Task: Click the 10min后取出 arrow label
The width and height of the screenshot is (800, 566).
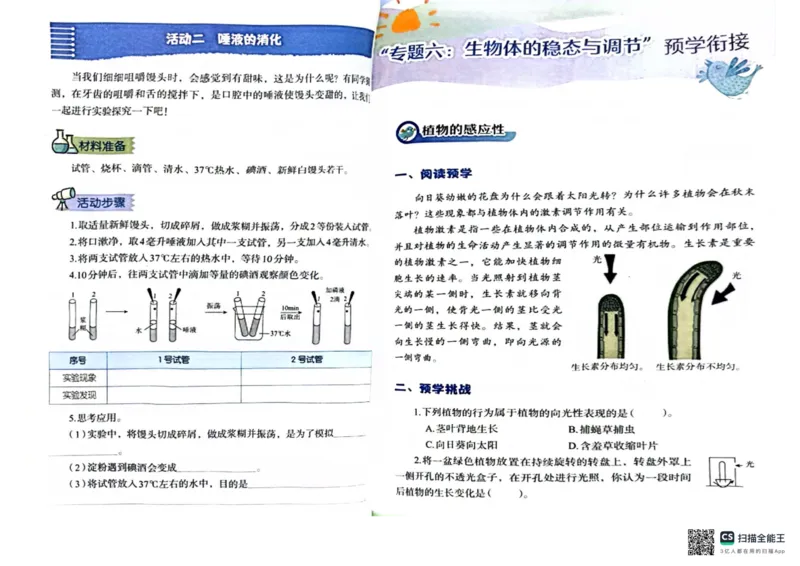Action: click(x=291, y=312)
